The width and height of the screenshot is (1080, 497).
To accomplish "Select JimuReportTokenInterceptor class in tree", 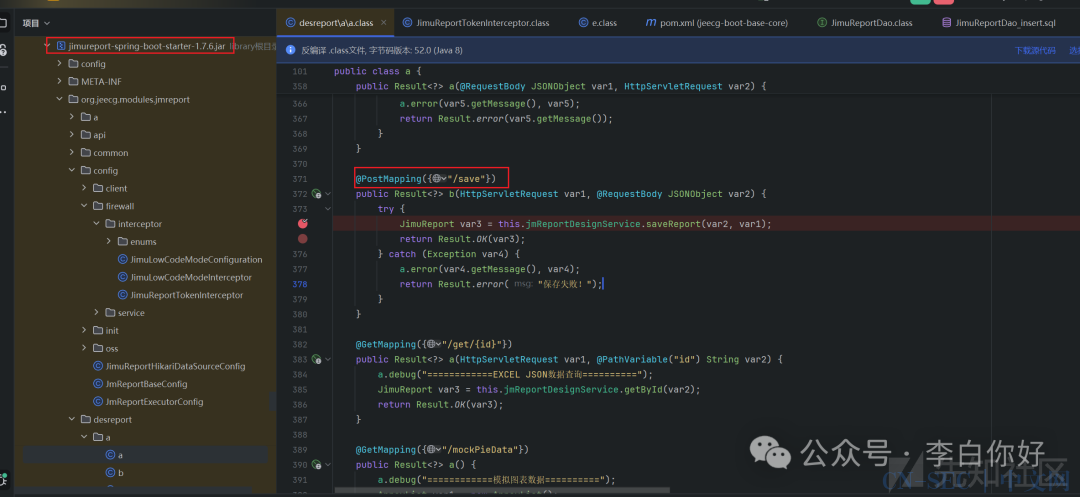I will point(180,295).
